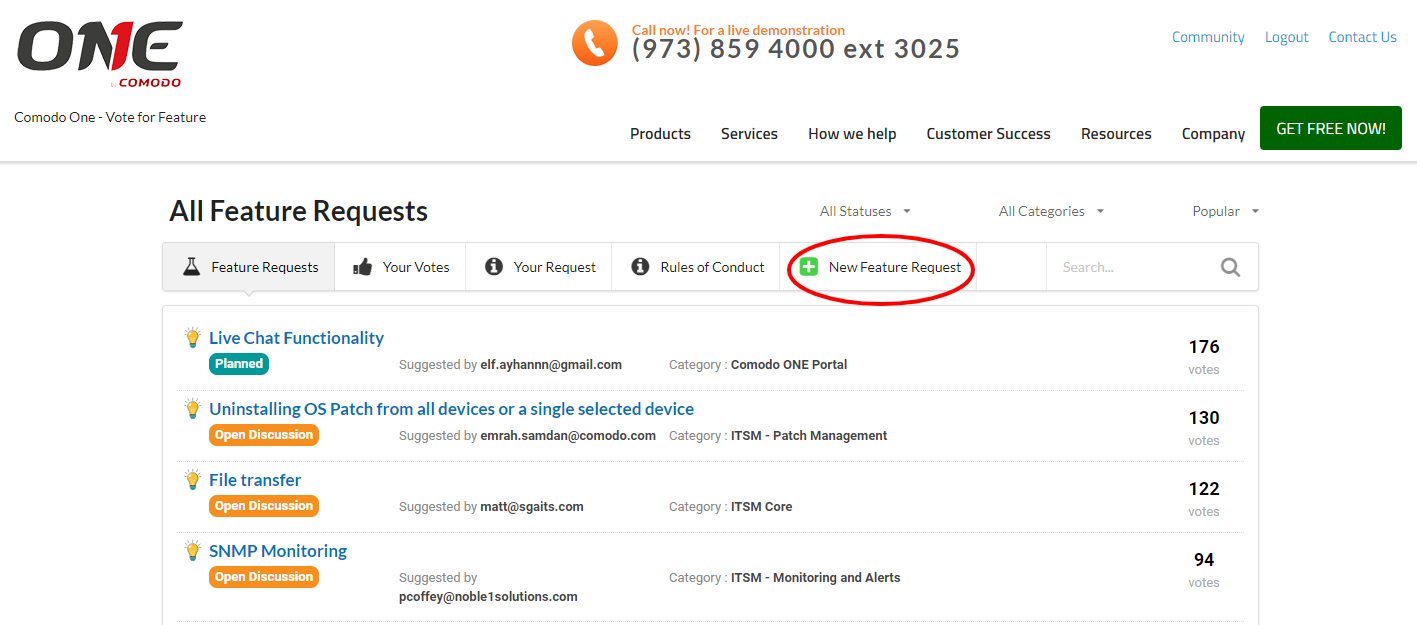The height and width of the screenshot is (625, 1417).
Task: Click the flask icon in Feature Requests tab
Action: [191, 267]
